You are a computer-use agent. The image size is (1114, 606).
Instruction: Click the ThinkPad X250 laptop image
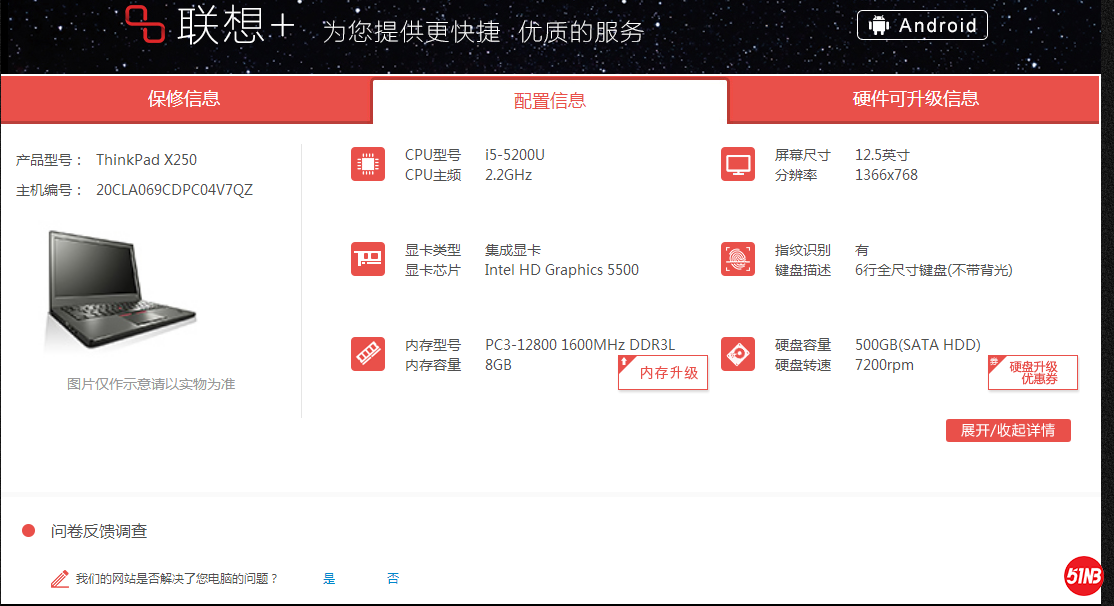[121, 290]
